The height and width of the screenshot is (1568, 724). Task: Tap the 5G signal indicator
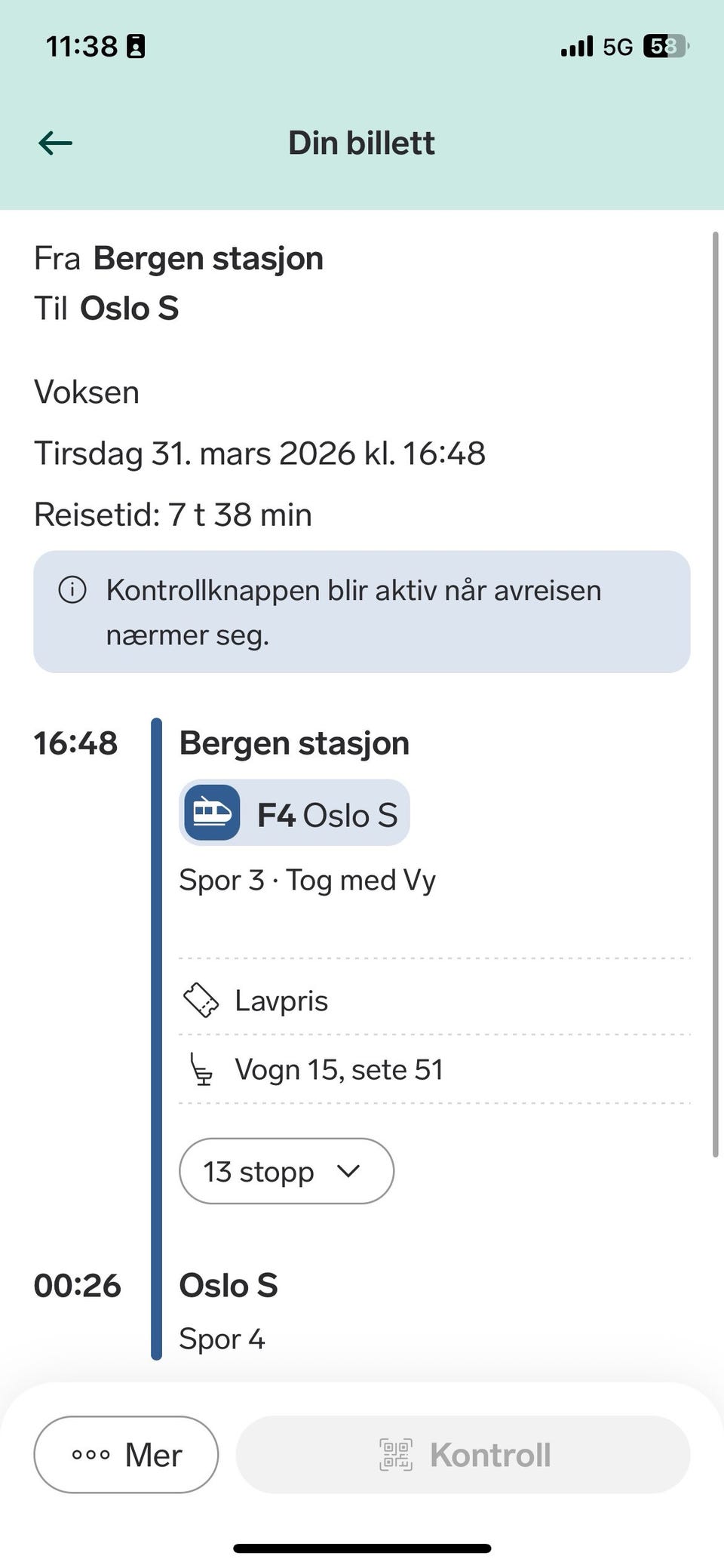[617, 47]
